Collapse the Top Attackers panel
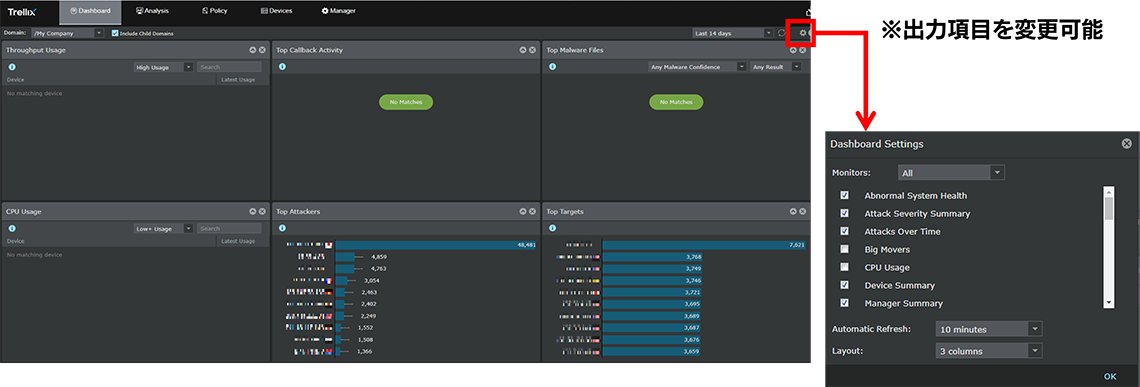The image size is (1140, 387). tap(523, 212)
